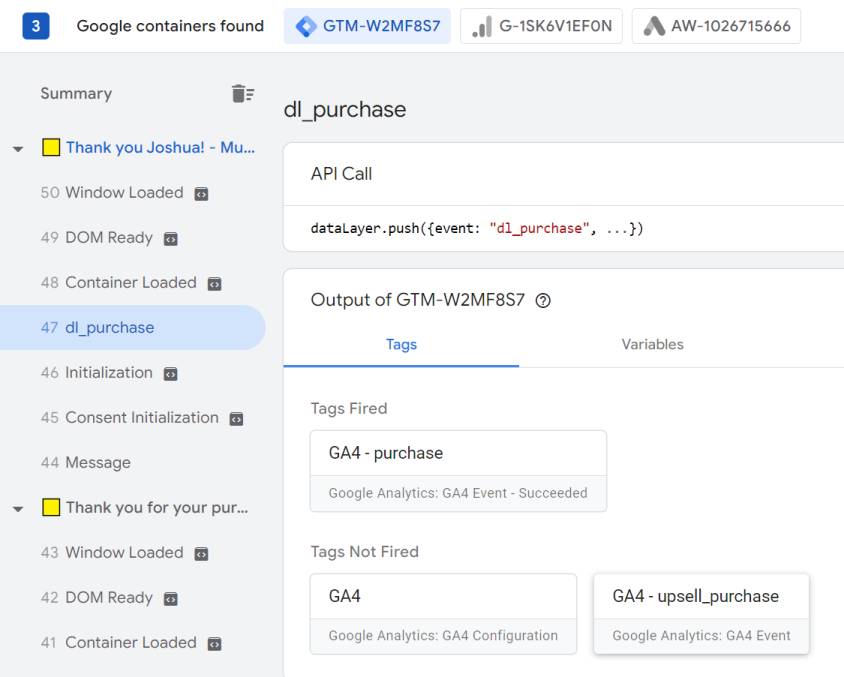Click the code icon beside 42 DOM Ready
This screenshot has width=844, height=677.
(171, 598)
